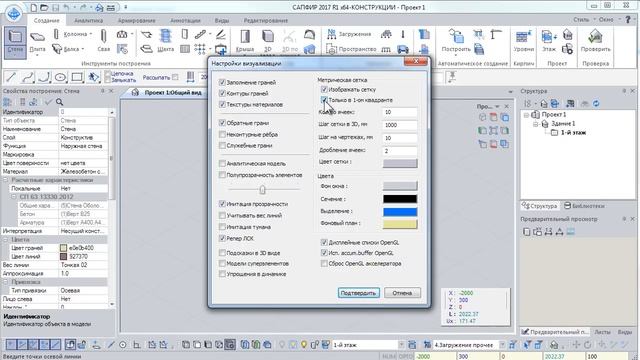Select the rectangle drawing mode
Screen dimensions: 640x360
(x=77, y=77)
